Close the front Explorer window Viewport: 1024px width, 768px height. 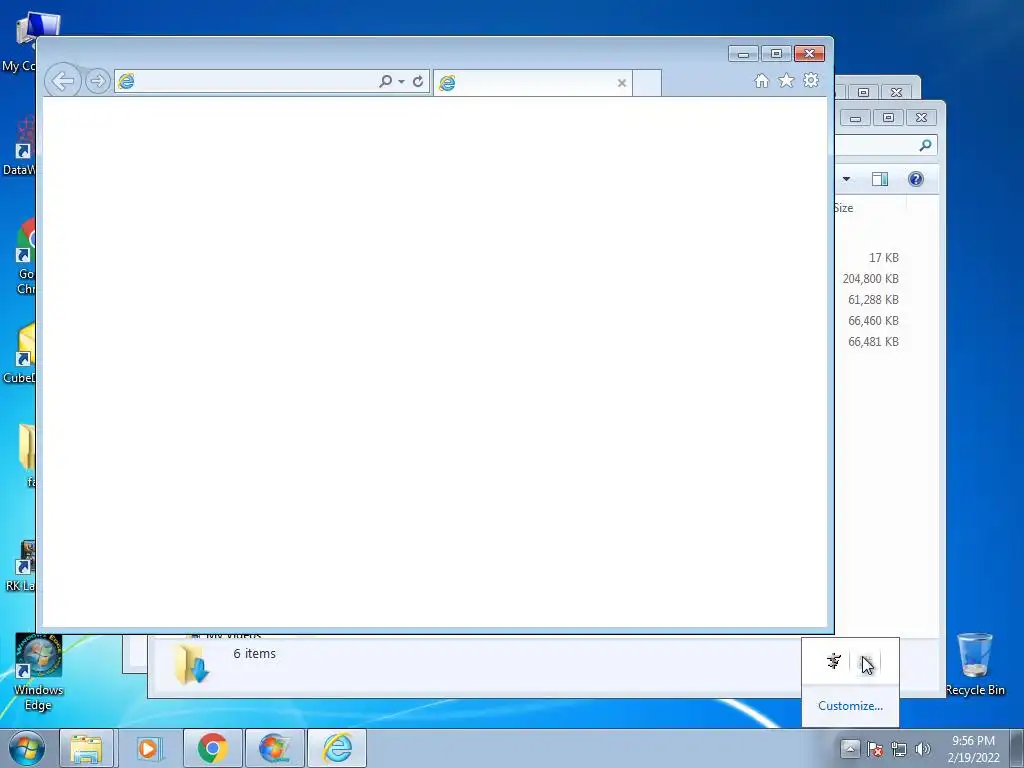921,118
